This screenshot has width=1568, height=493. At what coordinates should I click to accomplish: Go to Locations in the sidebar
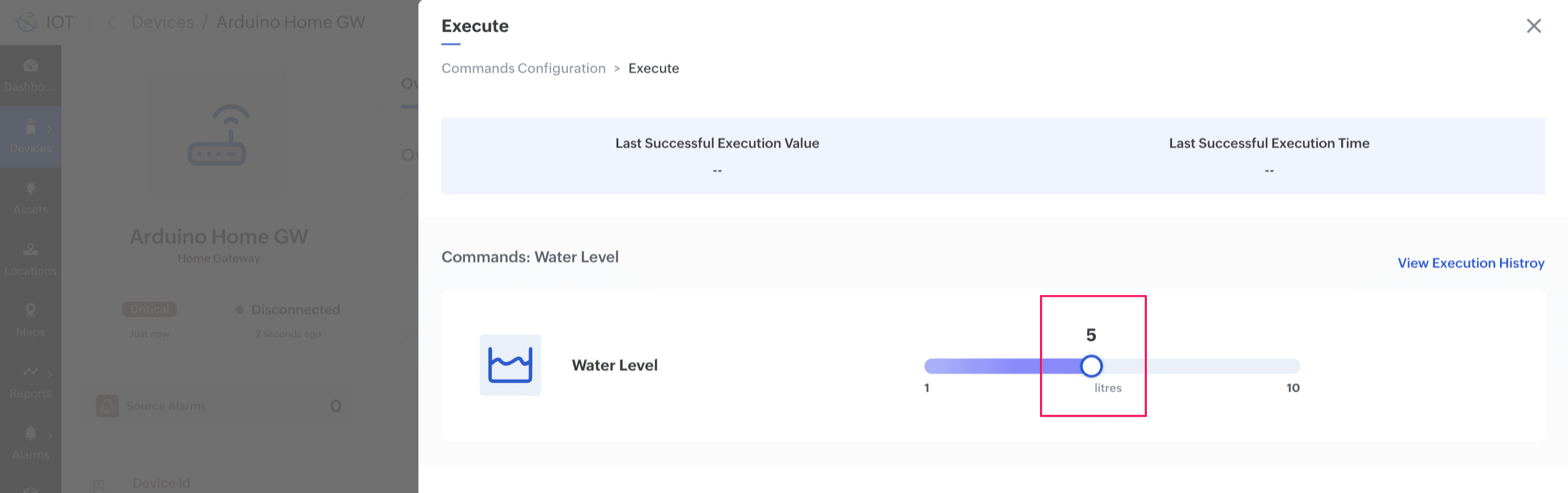click(31, 250)
